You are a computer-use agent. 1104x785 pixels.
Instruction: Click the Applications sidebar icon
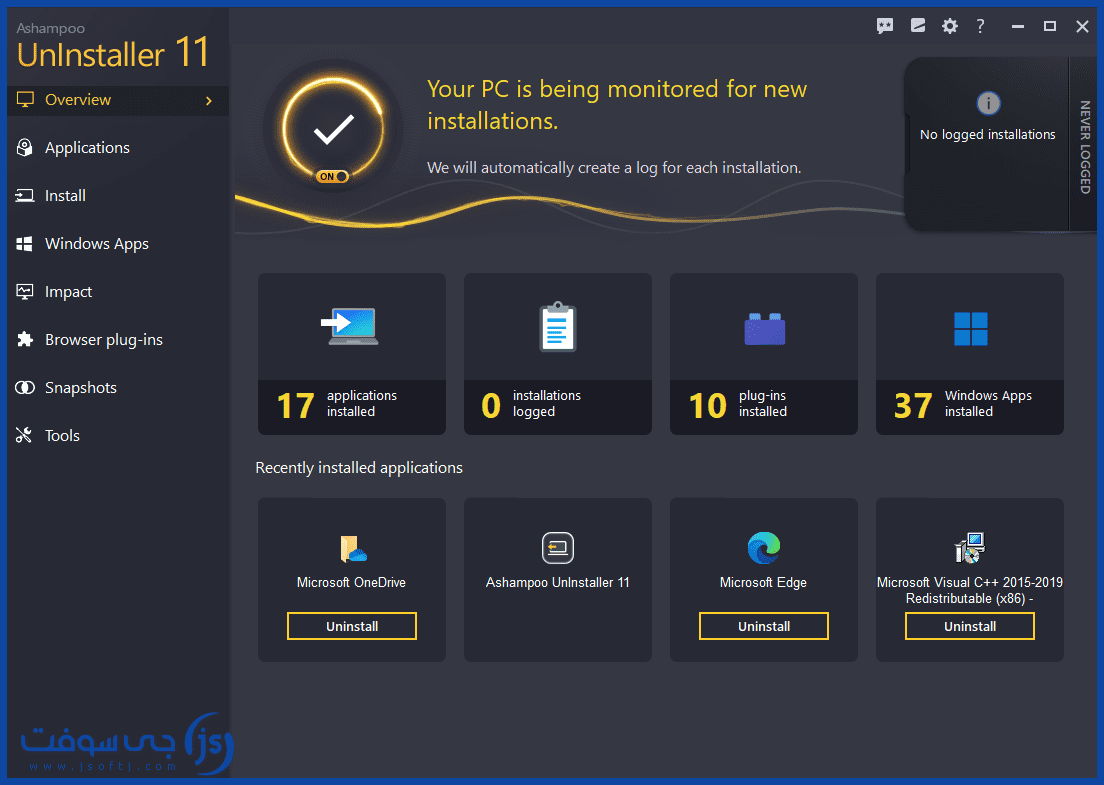[25, 148]
